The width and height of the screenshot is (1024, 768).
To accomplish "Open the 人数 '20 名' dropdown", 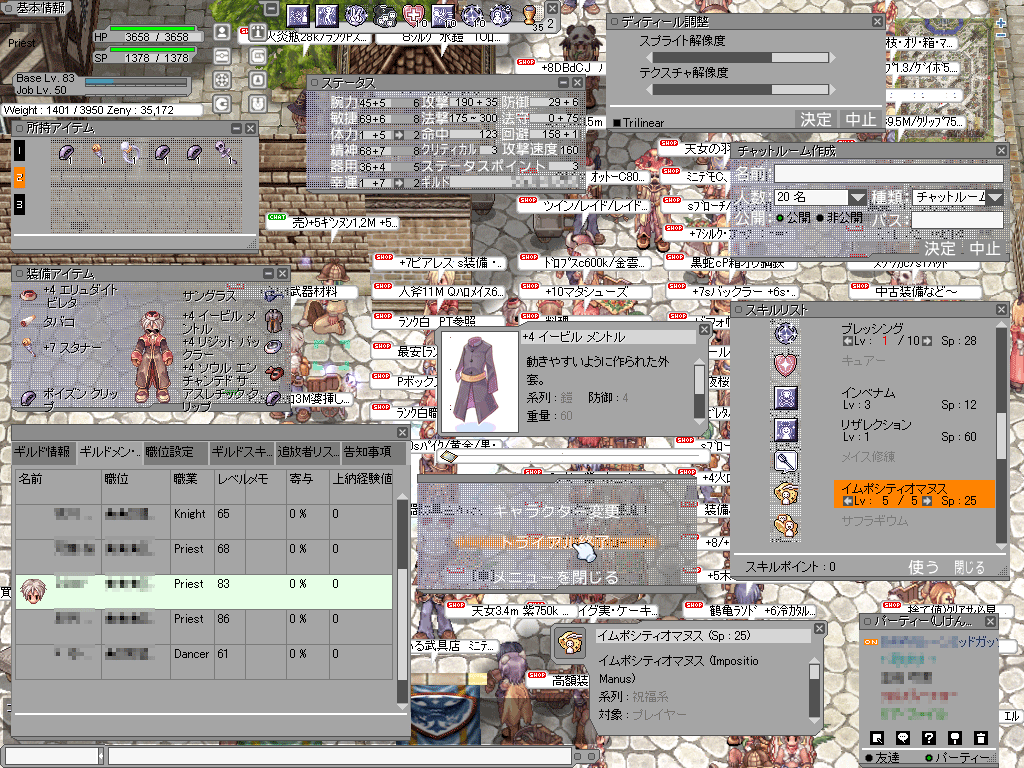I will pos(857,197).
